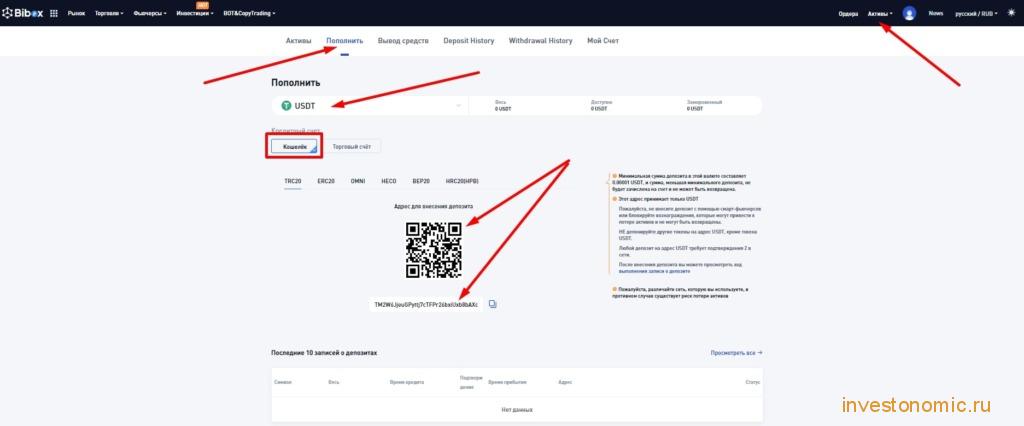Open the Рынок menu item
Viewport: 1024px width, 426px height.
(x=76, y=13)
